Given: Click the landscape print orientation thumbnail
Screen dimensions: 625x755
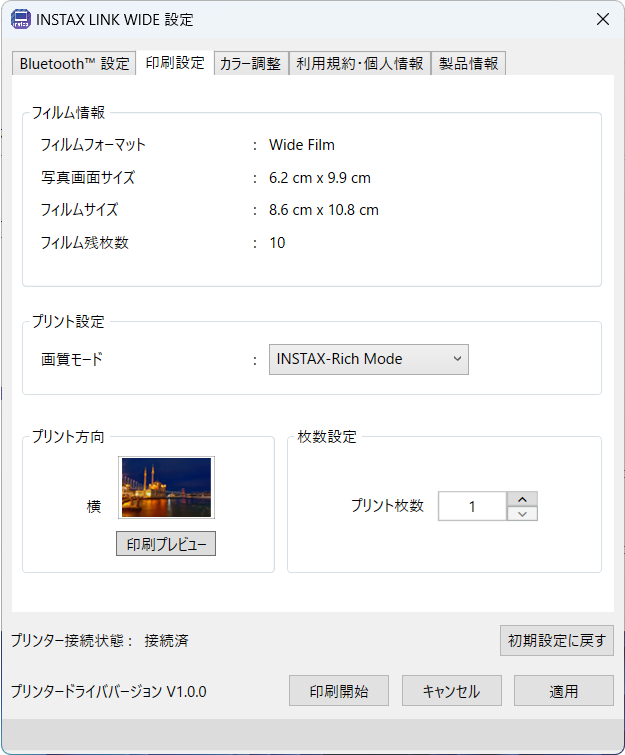Looking at the screenshot, I should point(166,487).
